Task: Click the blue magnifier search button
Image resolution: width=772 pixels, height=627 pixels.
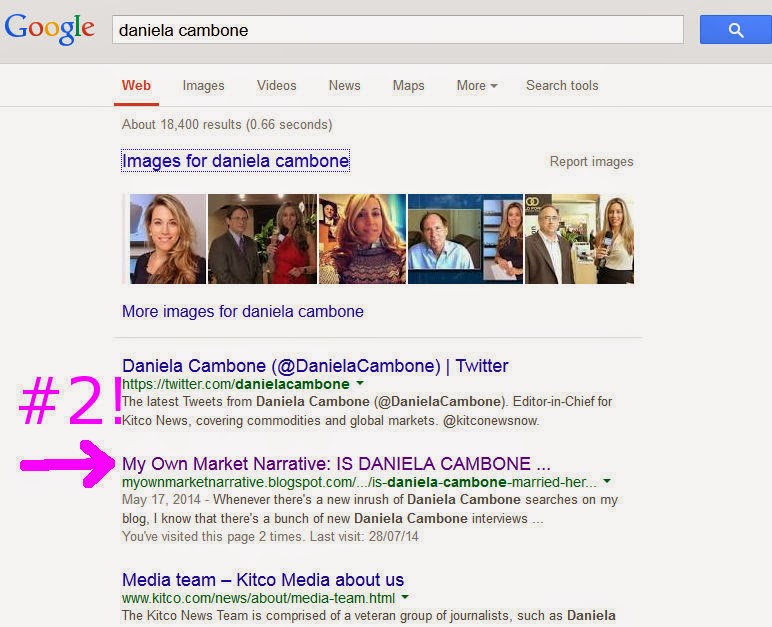Action: [x=736, y=30]
